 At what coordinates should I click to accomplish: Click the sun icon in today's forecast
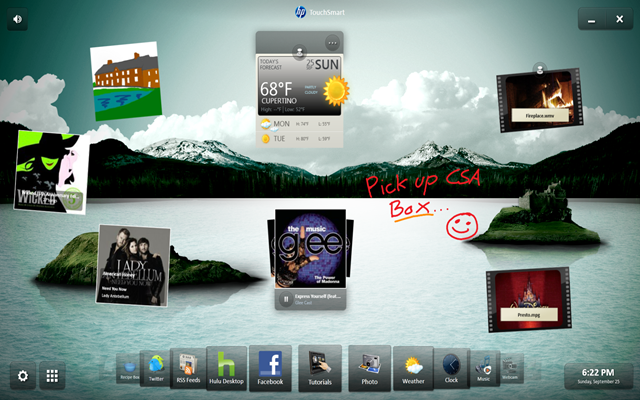[x=336, y=91]
